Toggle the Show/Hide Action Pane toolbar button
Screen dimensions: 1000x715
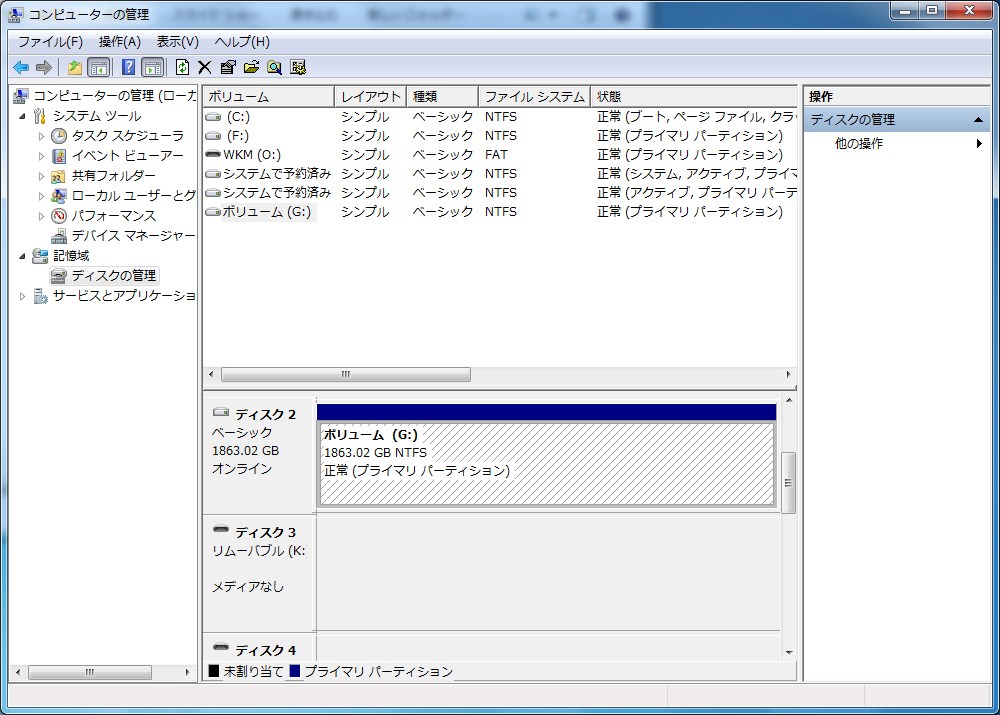tap(153, 67)
